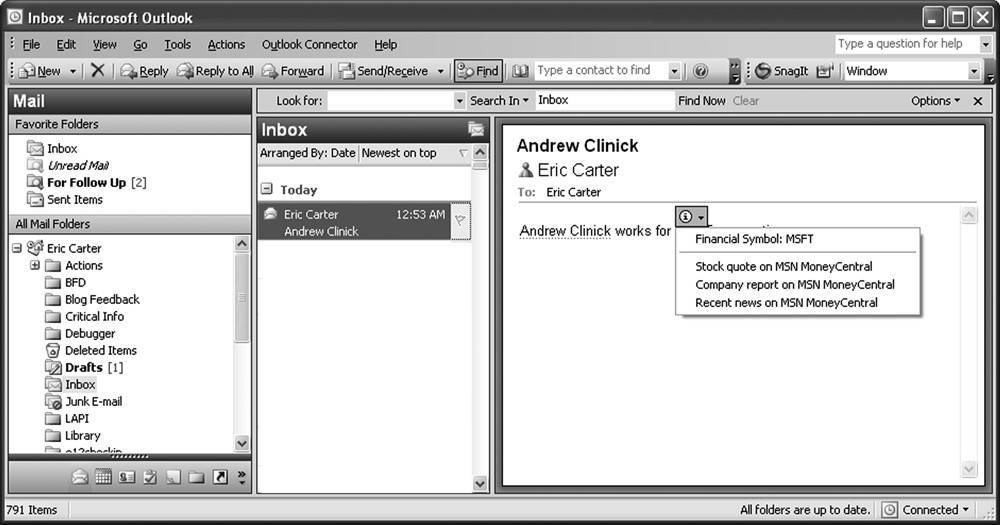The width and height of the screenshot is (1000, 525).
Task: Open the Go menu
Action: tap(140, 44)
